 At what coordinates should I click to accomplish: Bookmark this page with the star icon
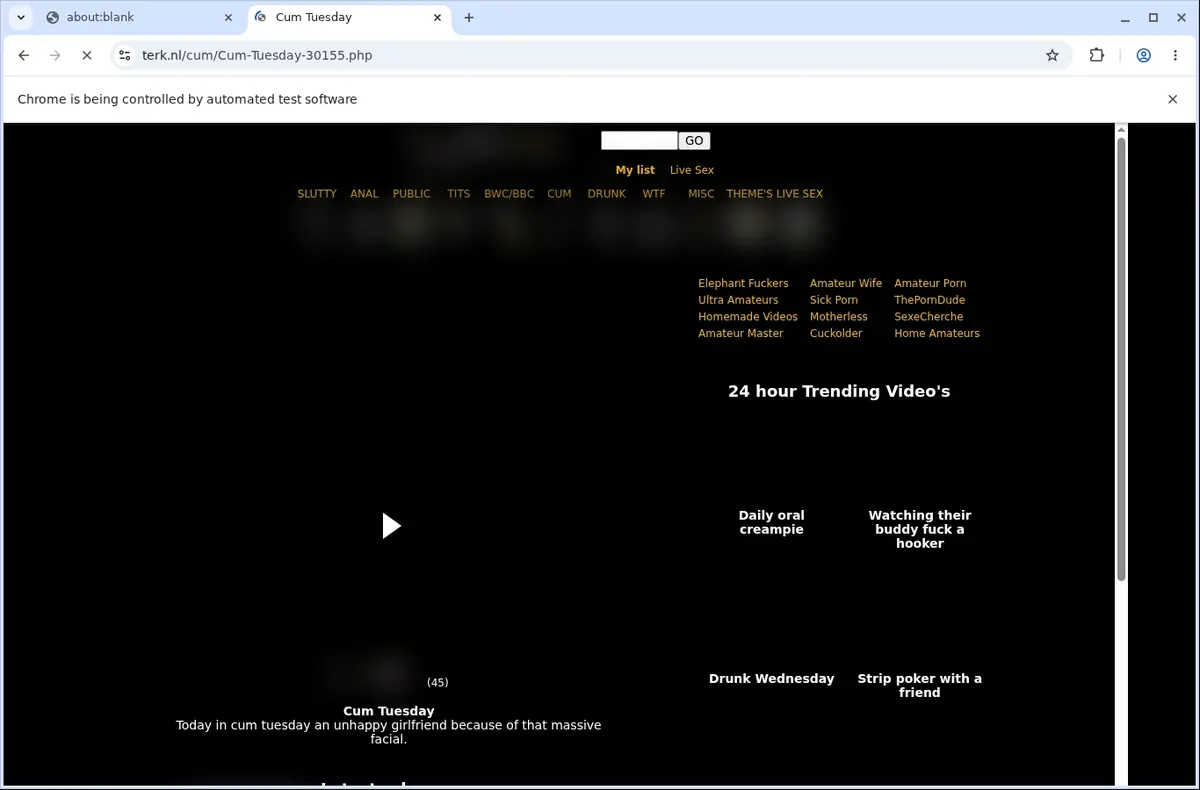coord(1052,56)
